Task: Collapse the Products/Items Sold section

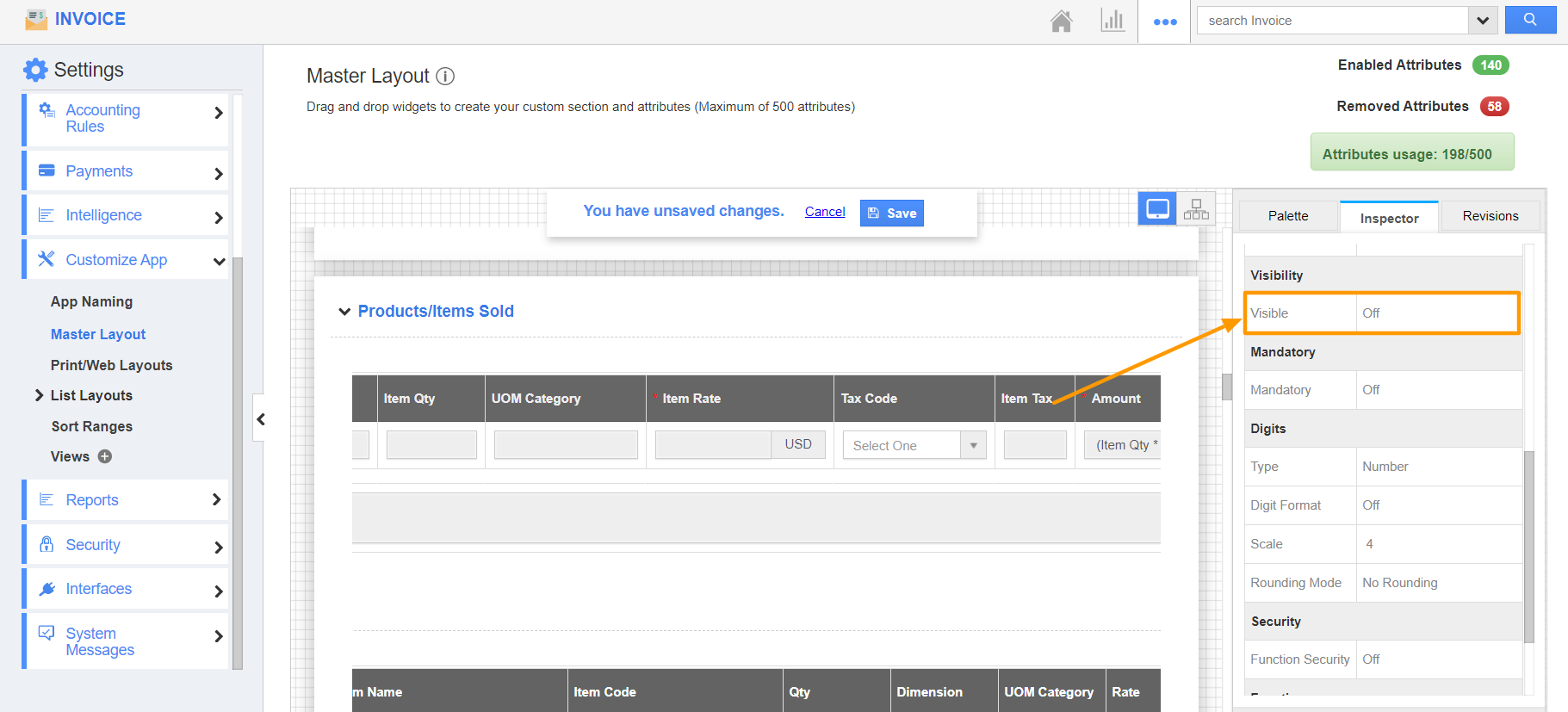Action: [x=344, y=312]
